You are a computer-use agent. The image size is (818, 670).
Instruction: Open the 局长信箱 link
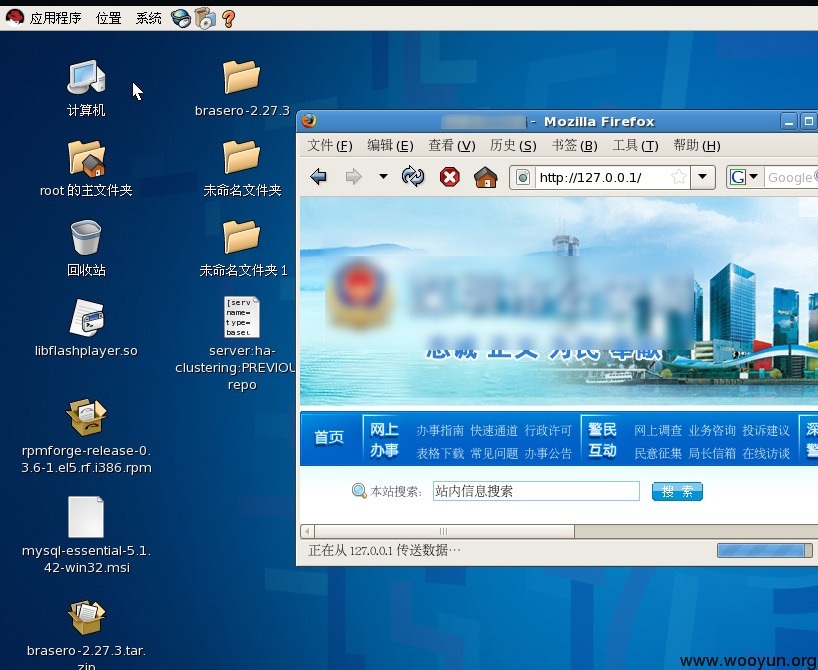point(712,453)
